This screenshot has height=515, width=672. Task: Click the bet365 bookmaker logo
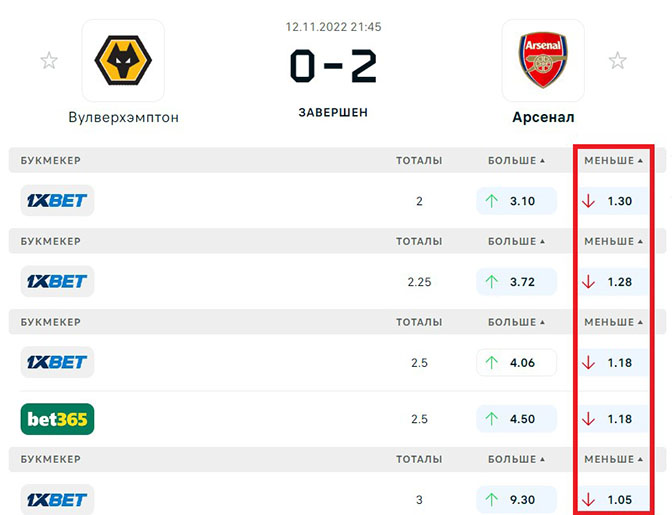(x=57, y=419)
